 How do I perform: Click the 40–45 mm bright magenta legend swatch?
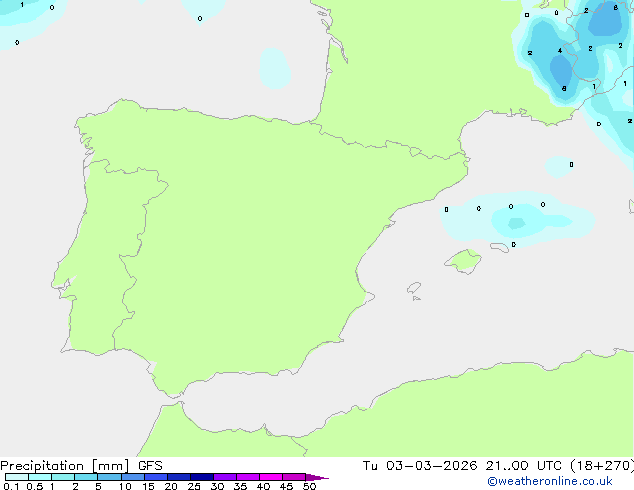[x=271, y=477]
